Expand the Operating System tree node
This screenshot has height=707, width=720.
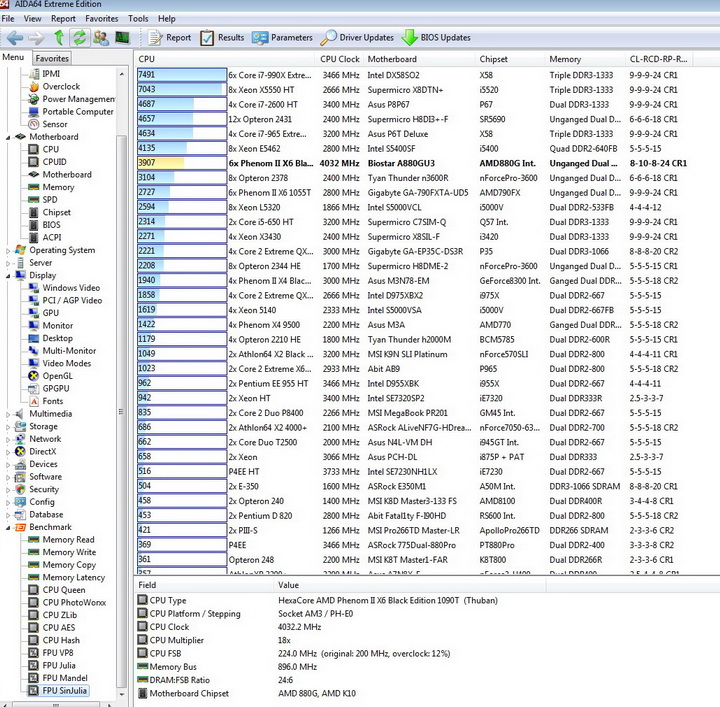pos(8,251)
